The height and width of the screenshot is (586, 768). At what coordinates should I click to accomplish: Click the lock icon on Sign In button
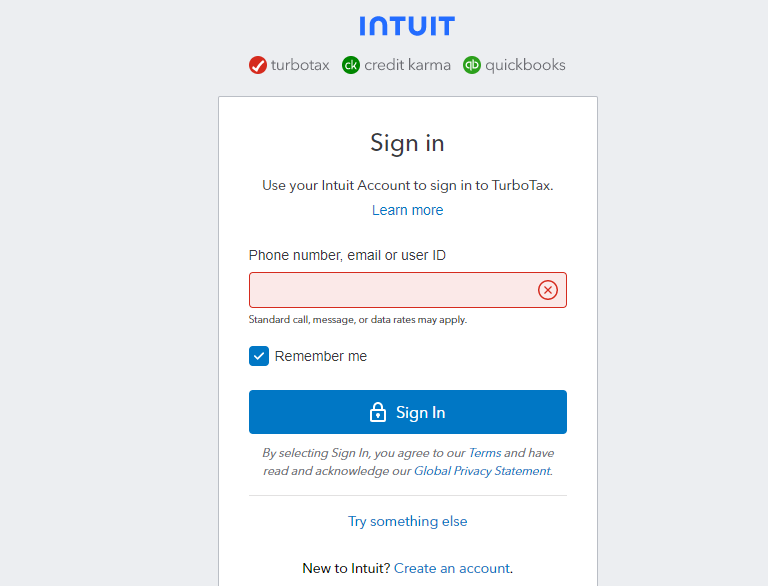378,412
